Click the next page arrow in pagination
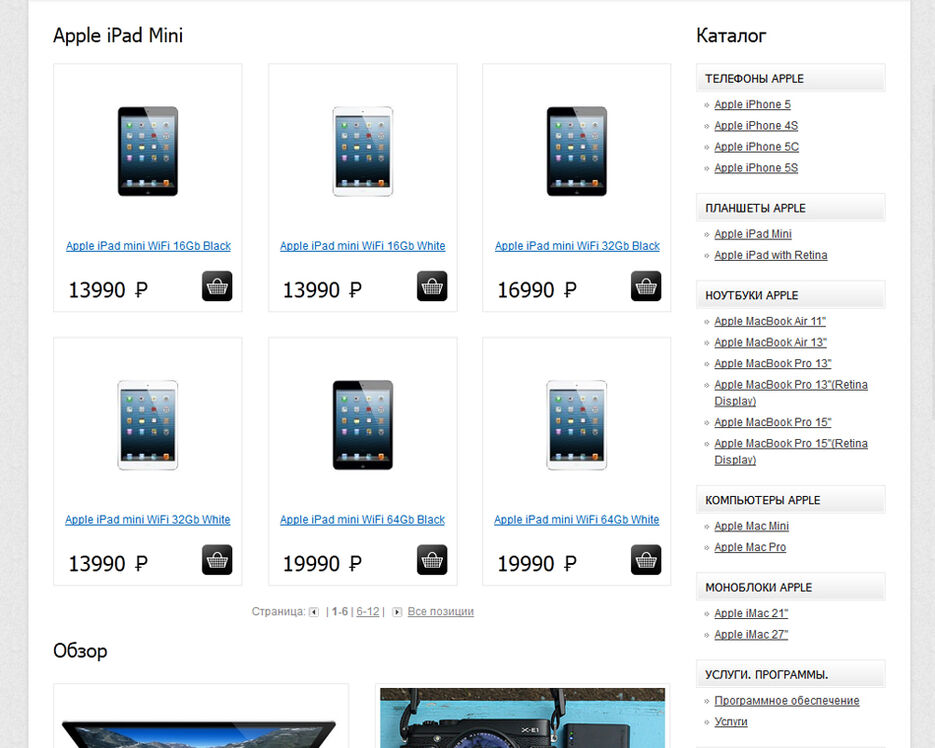 [x=397, y=612]
